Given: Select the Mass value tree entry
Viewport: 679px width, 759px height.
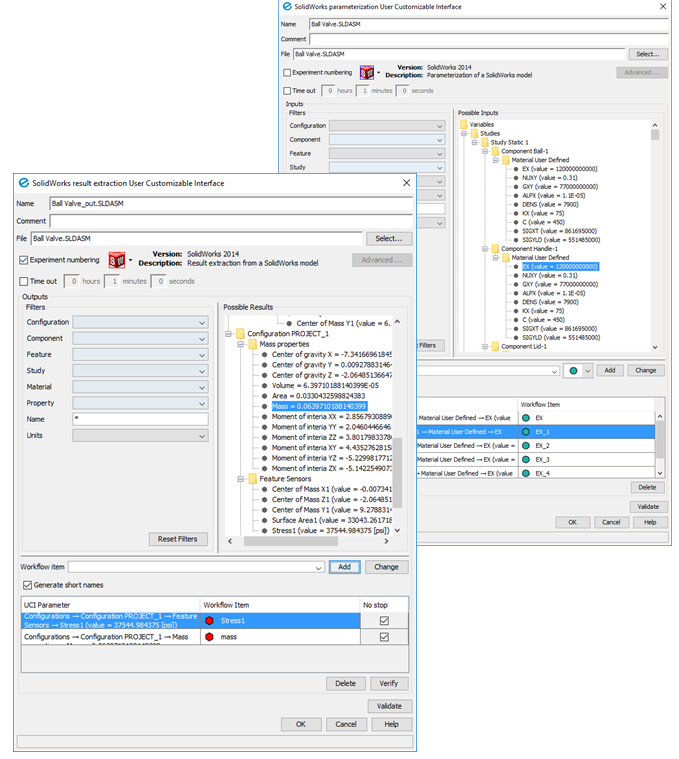Looking at the screenshot, I should click(318, 406).
